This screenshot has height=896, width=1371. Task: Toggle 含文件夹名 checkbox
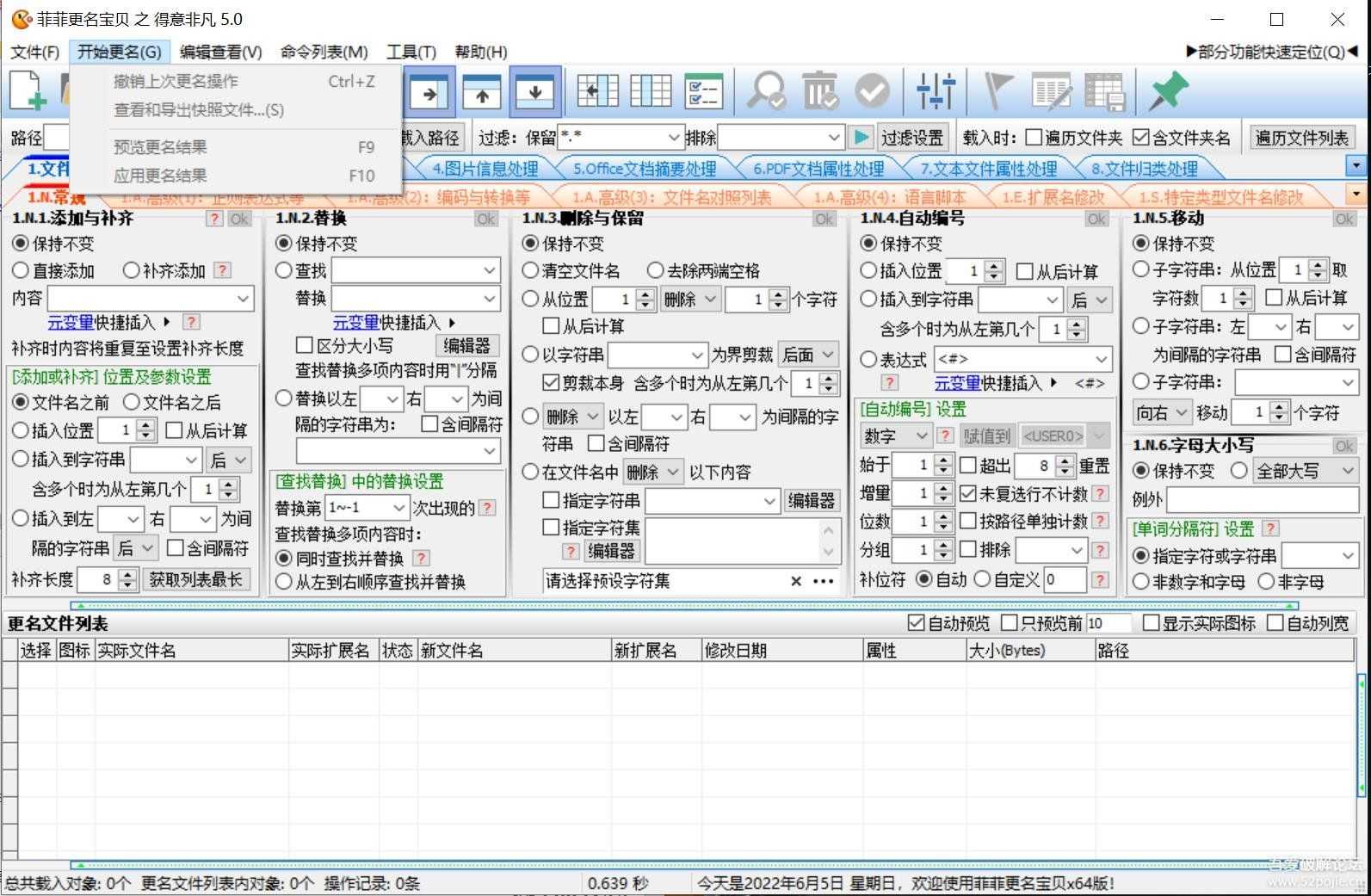[x=1140, y=138]
